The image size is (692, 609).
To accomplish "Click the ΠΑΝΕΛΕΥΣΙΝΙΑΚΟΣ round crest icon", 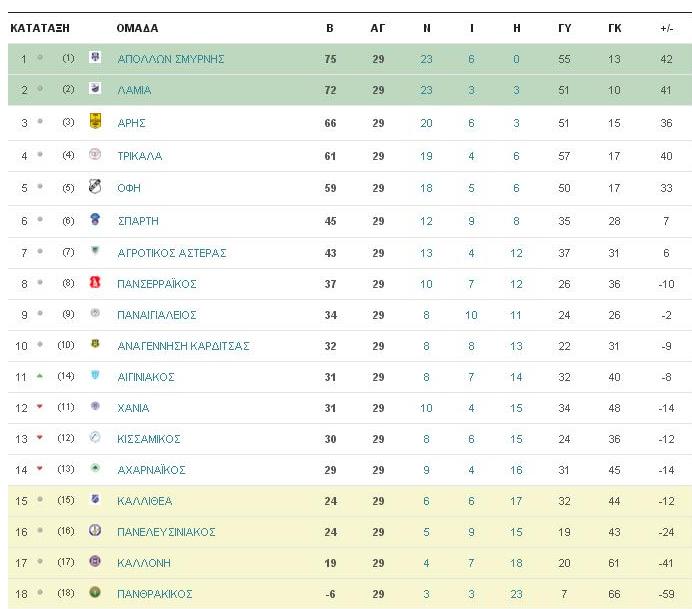I will tap(95, 530).
